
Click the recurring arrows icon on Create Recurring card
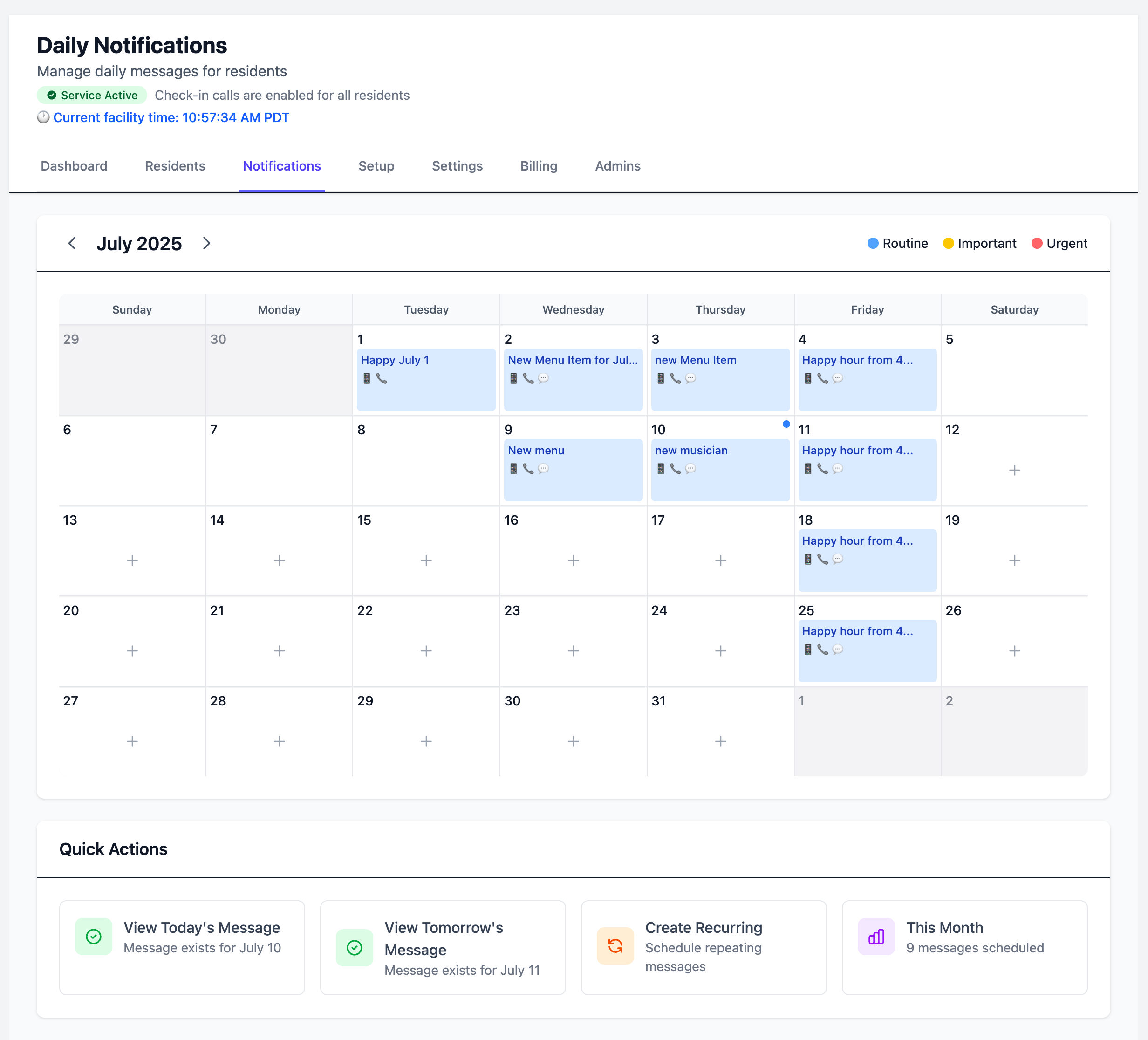(x=615, y=946)
